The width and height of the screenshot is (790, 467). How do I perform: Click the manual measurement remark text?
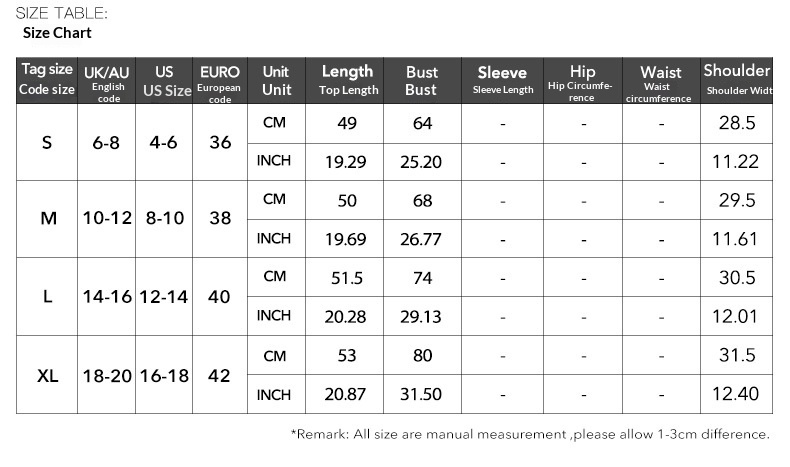click(x=530, y=434)
